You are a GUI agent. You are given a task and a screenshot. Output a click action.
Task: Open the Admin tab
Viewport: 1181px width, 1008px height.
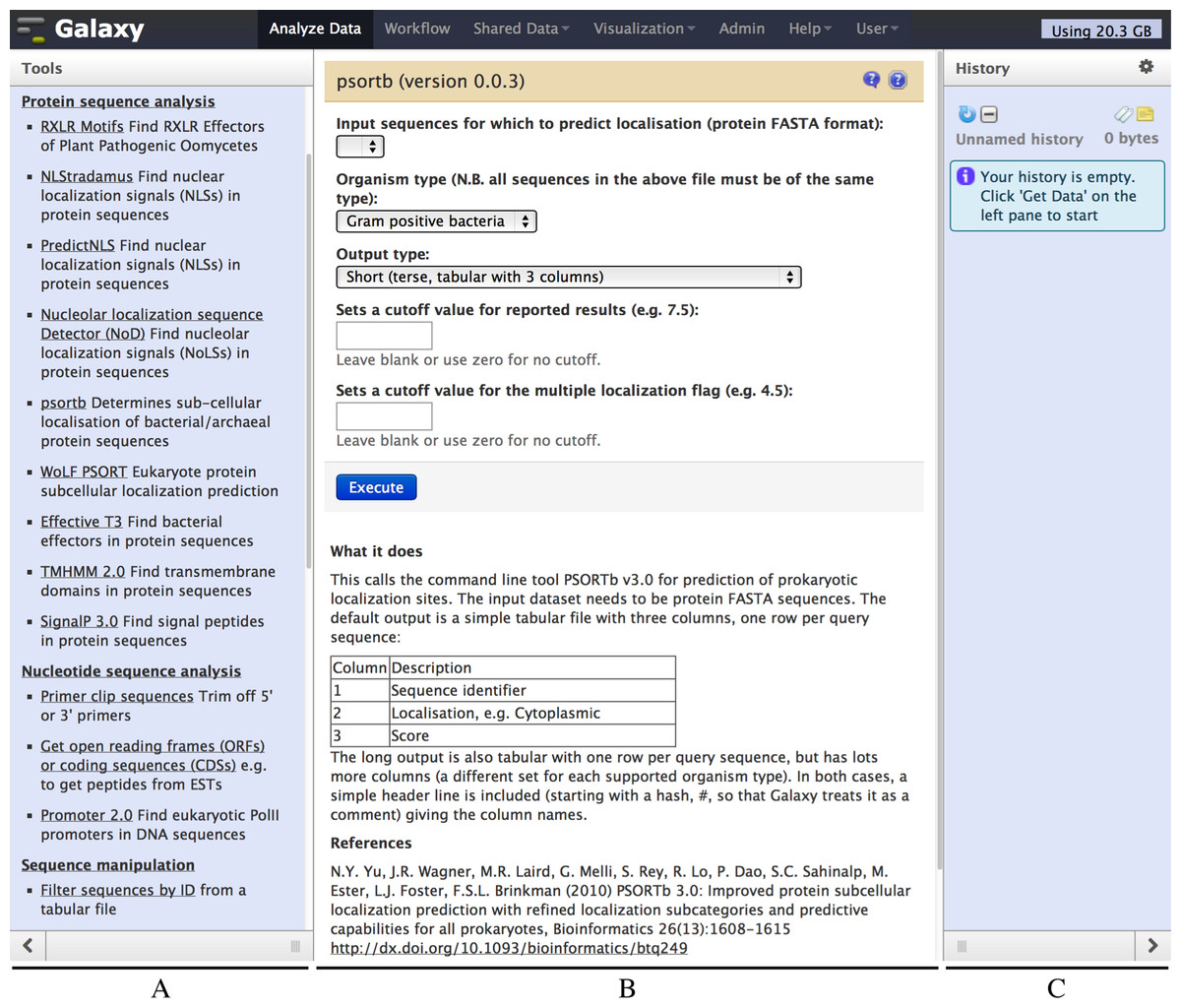(742, 29)
